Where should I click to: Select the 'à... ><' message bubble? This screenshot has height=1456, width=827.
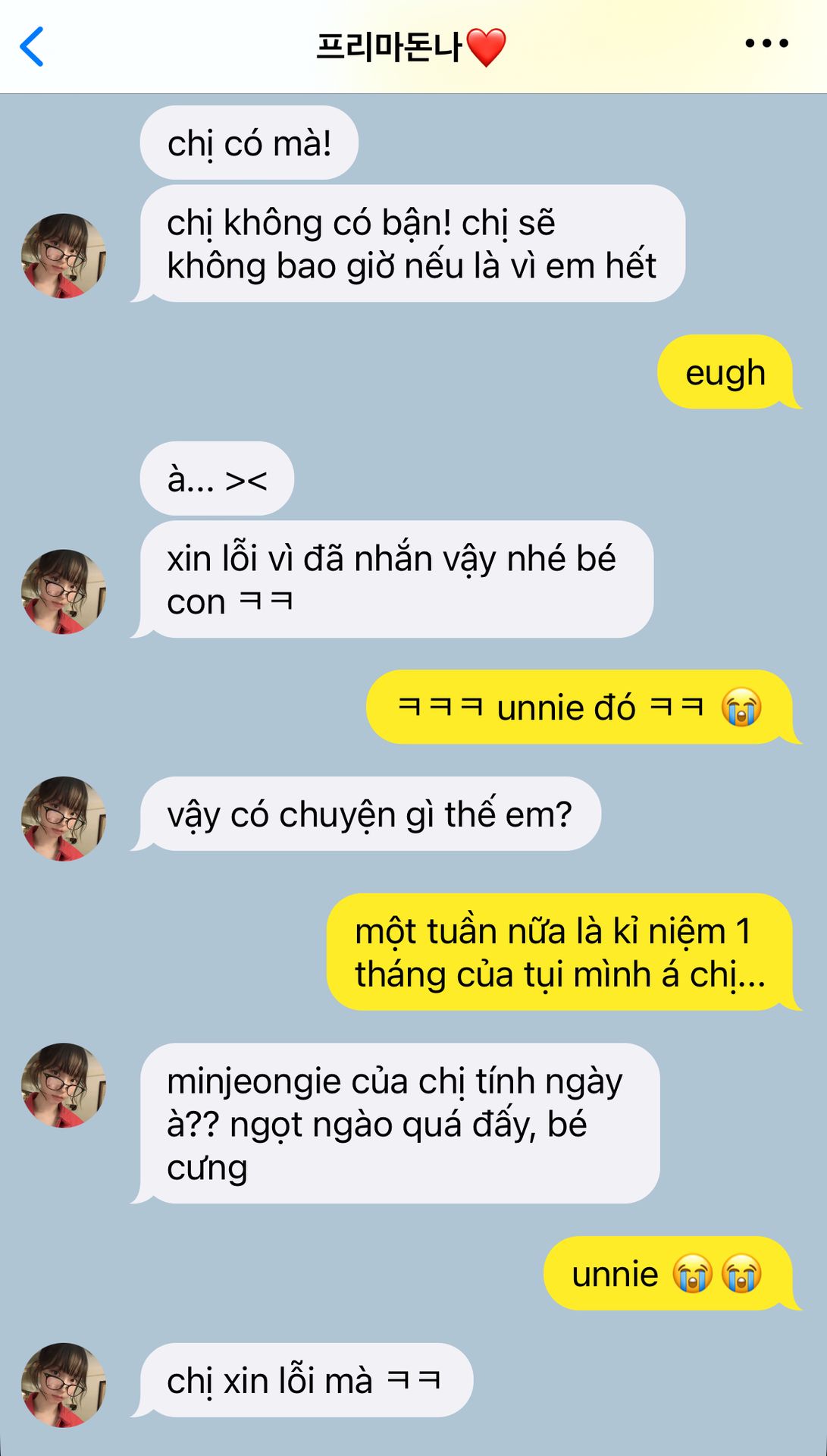pyautogui.click(x=217, y=479)
